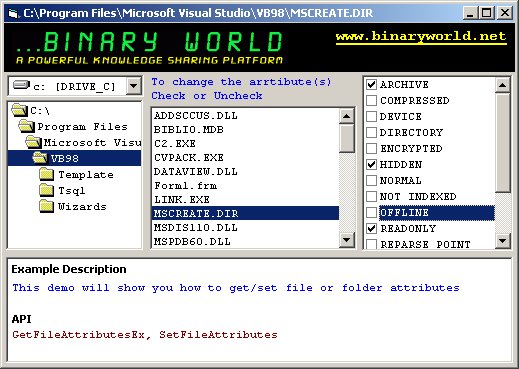Click the Wizards folder icon
This screenshot has height=369, width=519.
(x=46, y=206)
